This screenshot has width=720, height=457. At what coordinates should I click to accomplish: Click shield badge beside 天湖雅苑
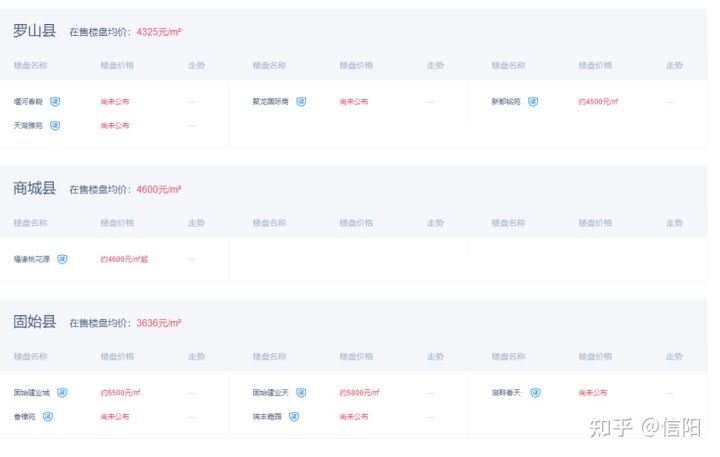click(x=55, y=125)
